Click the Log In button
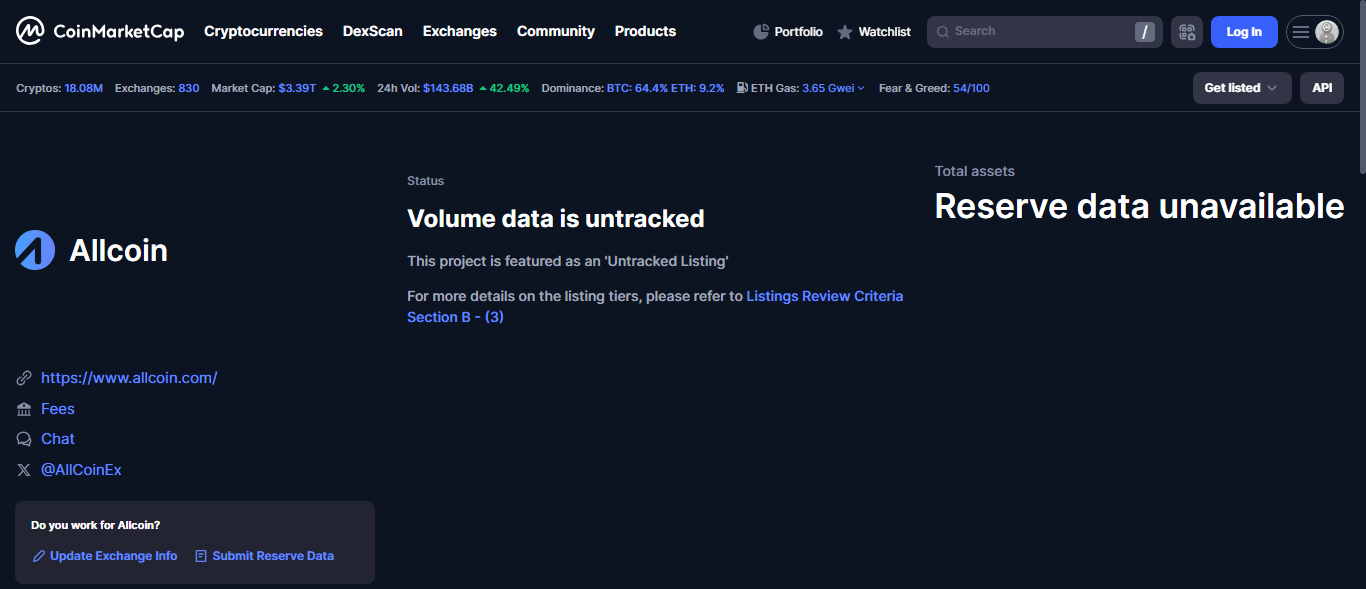 click(1244, 32)
